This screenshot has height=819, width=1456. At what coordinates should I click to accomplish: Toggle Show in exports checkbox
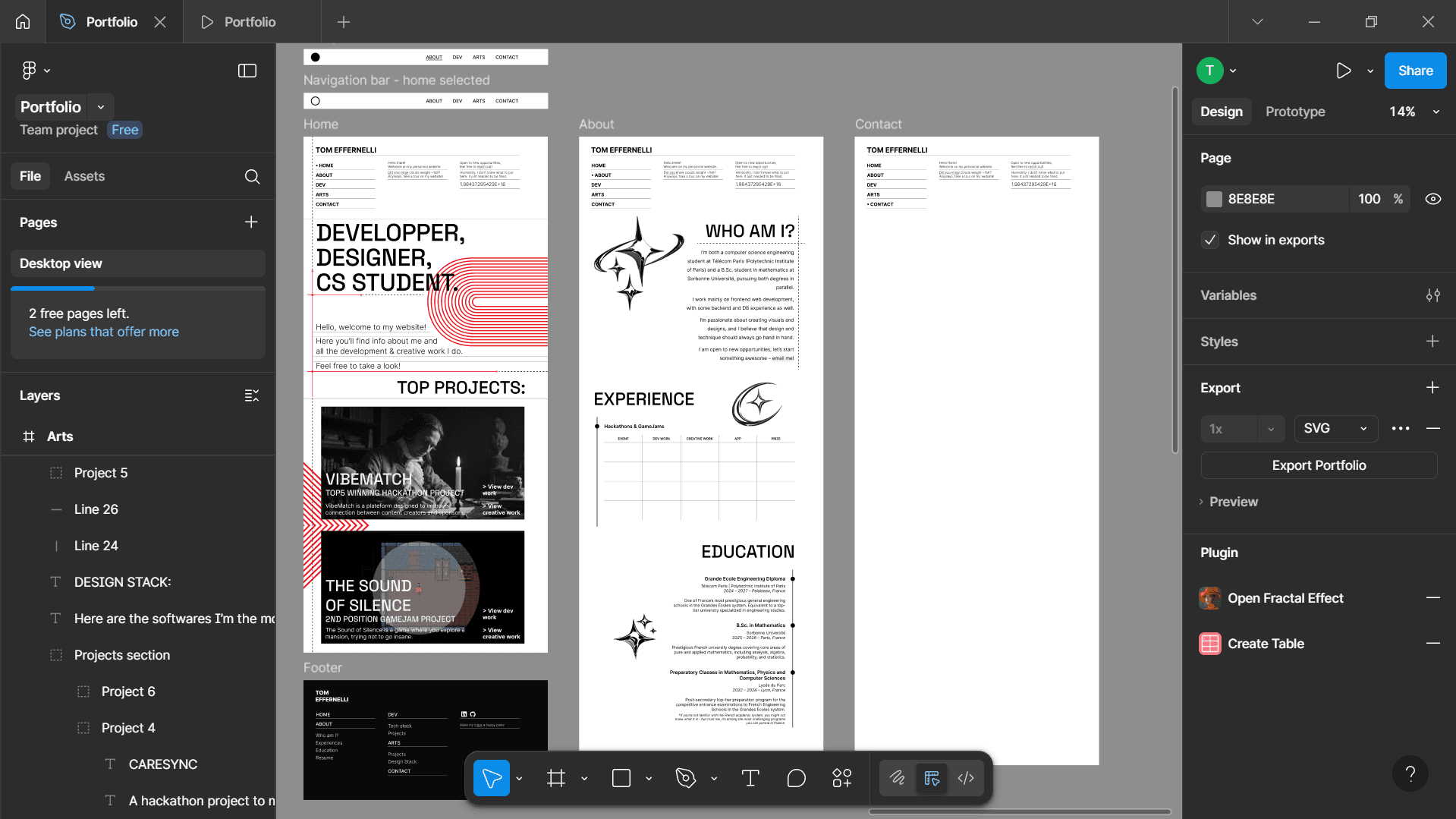(x=1210, y=240)
